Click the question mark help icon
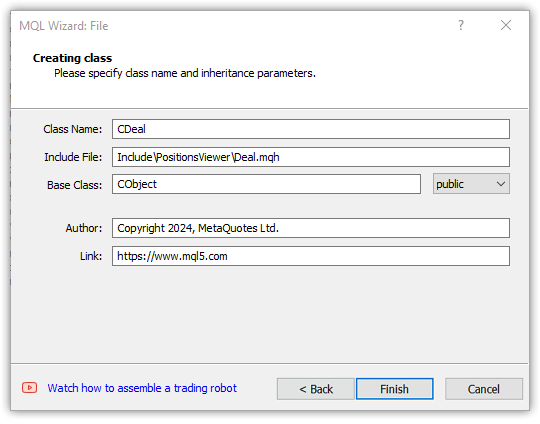Image resolution: width=540 pixels, height=424 pixels. (461, 25)
